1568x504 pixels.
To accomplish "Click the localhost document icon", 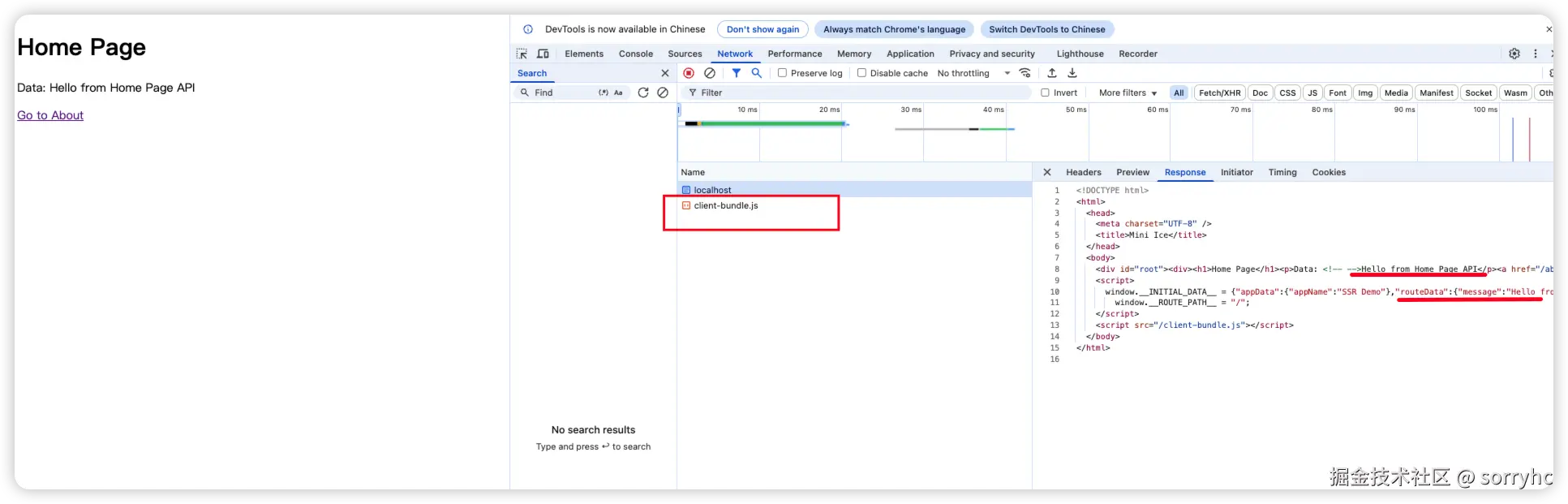I will 686,190.
